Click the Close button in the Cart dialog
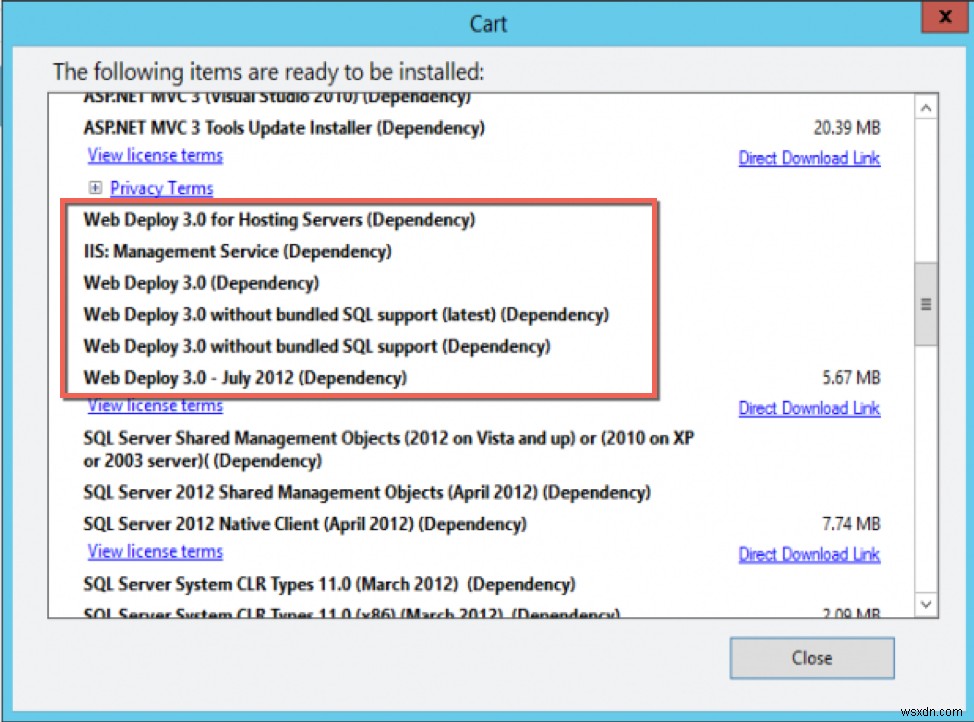Viewport: 974px width, 722px height. pos(812,658)
